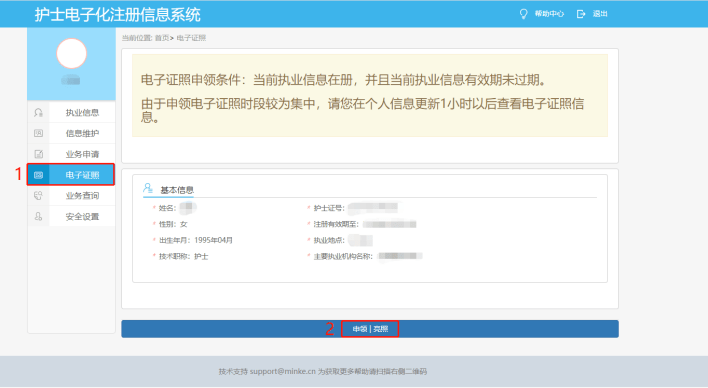Click the 基本信息 person icon
The height and width of the screenshot is (388, 708).
148,188
